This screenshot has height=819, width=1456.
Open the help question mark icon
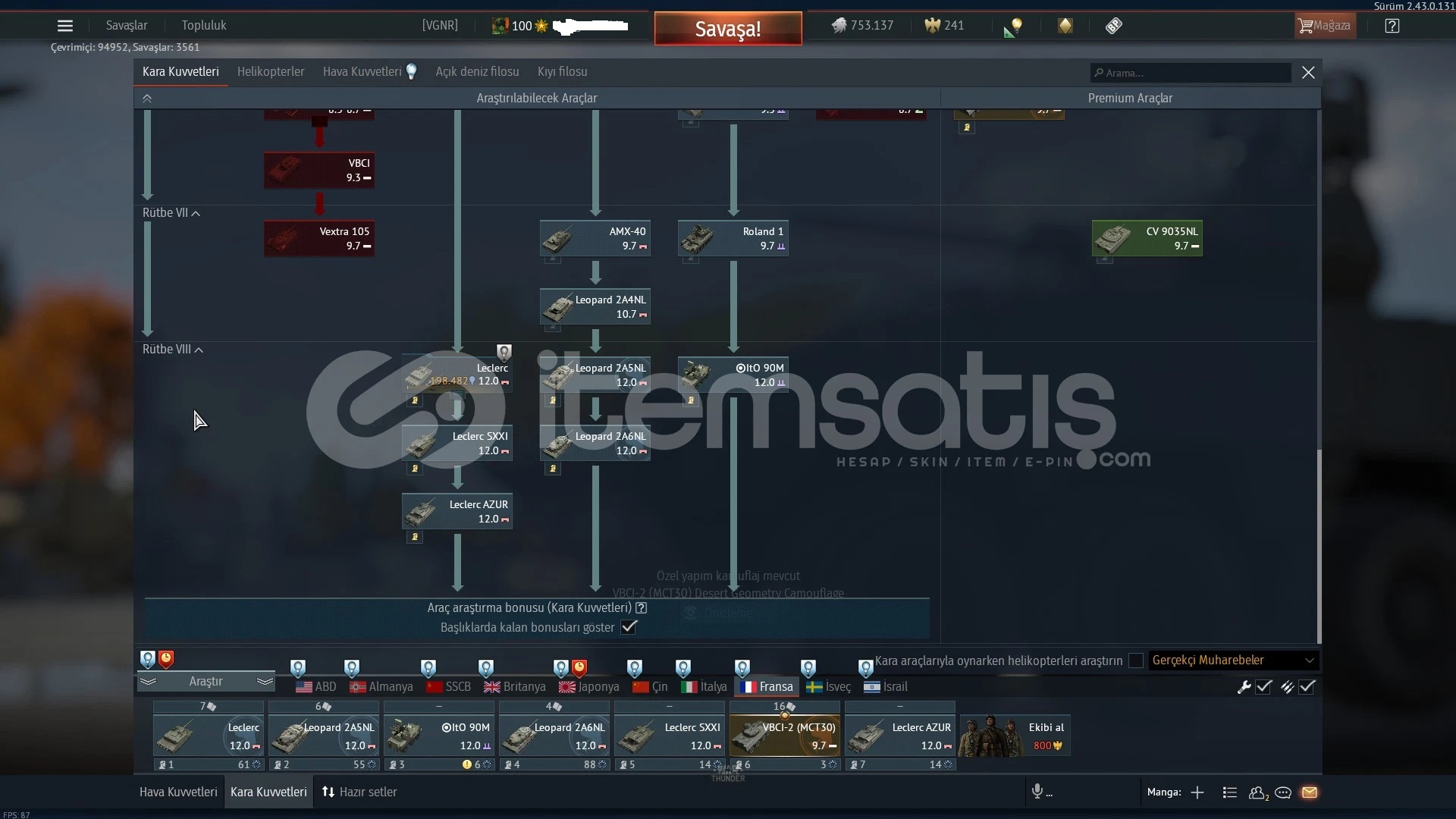tap(1392, 26)
